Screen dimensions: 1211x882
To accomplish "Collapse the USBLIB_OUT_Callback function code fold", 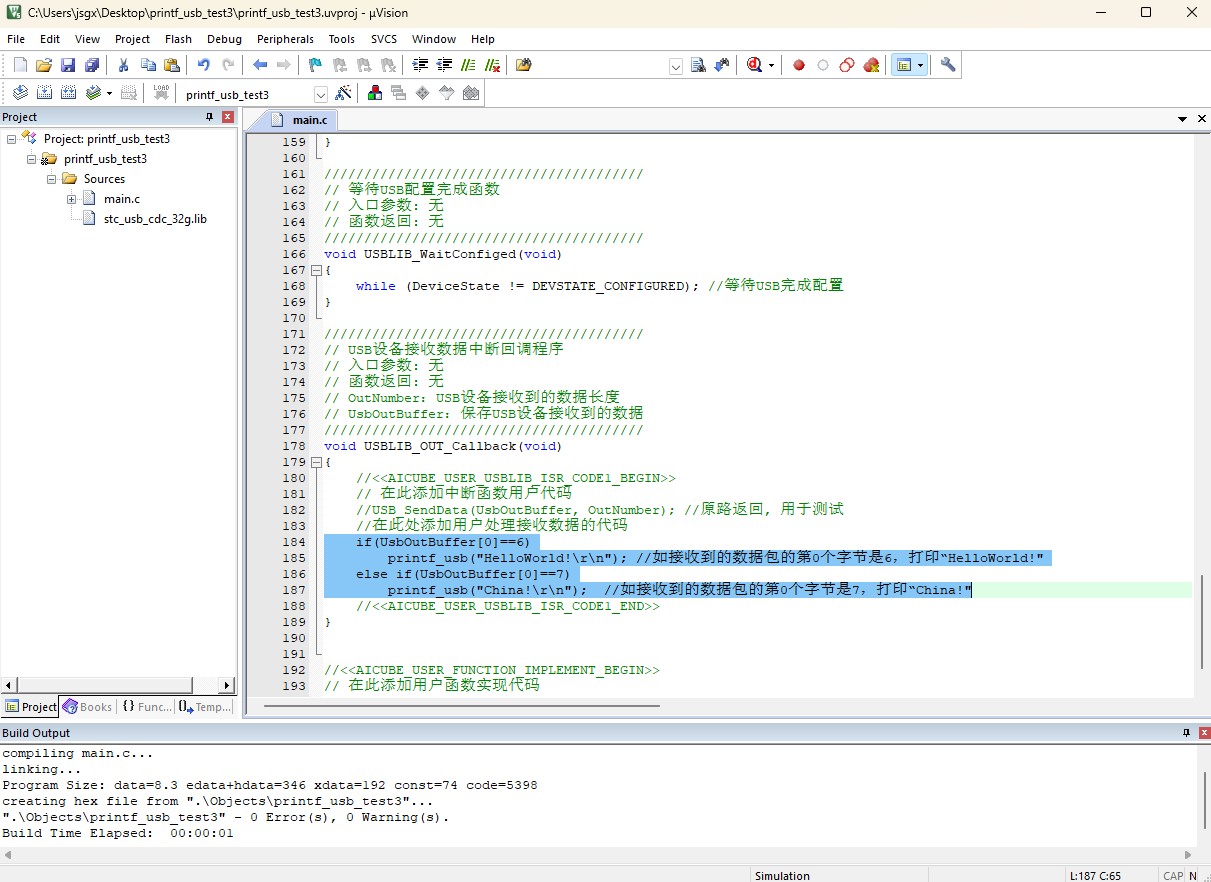I will (x=316, y=462).
